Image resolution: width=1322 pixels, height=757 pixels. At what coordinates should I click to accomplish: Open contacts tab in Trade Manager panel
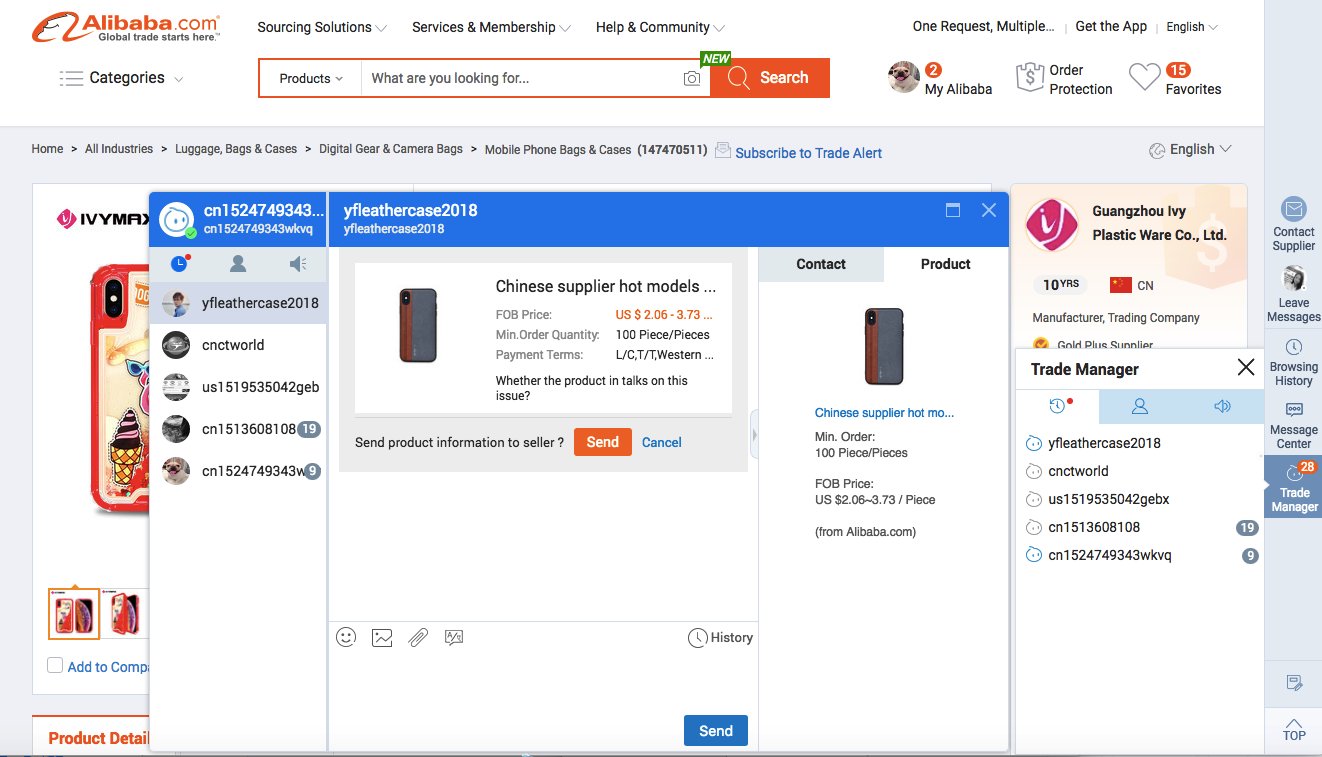[x=1139, y=406]
